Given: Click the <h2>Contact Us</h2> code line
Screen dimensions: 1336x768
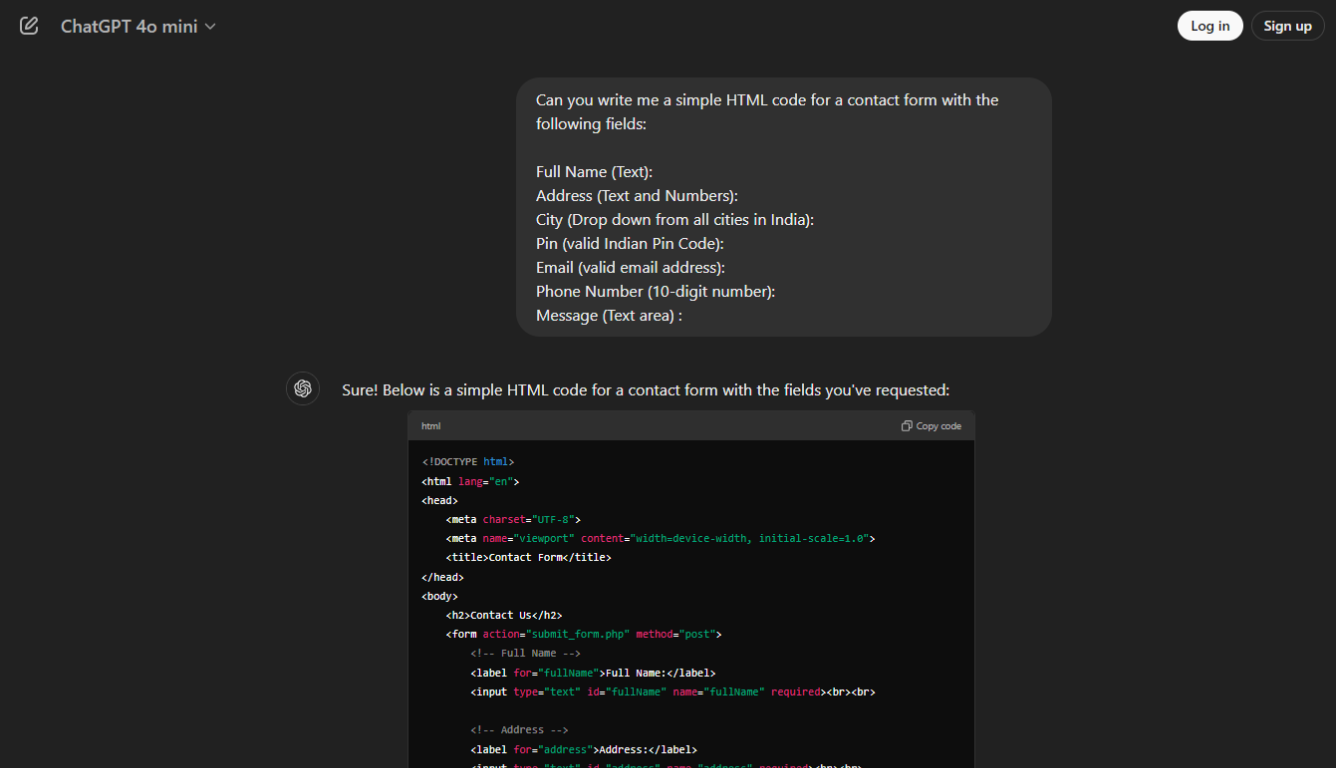Looking at the screenshot, I should coord(504,616).
